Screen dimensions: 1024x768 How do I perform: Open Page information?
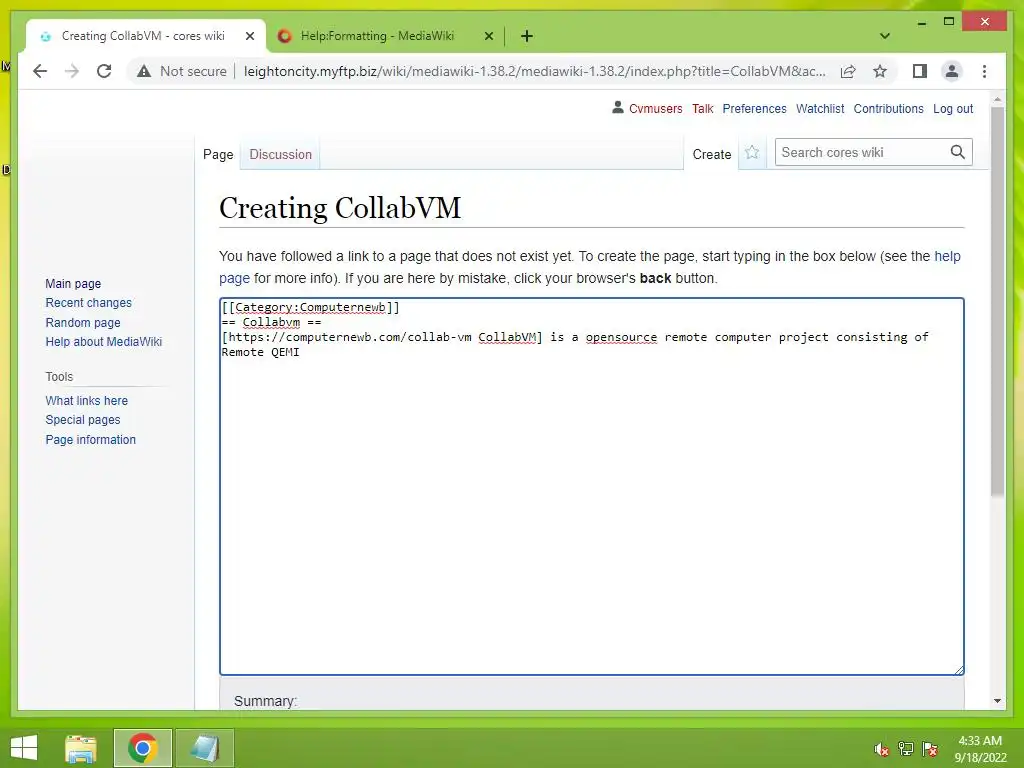[91, 440]
